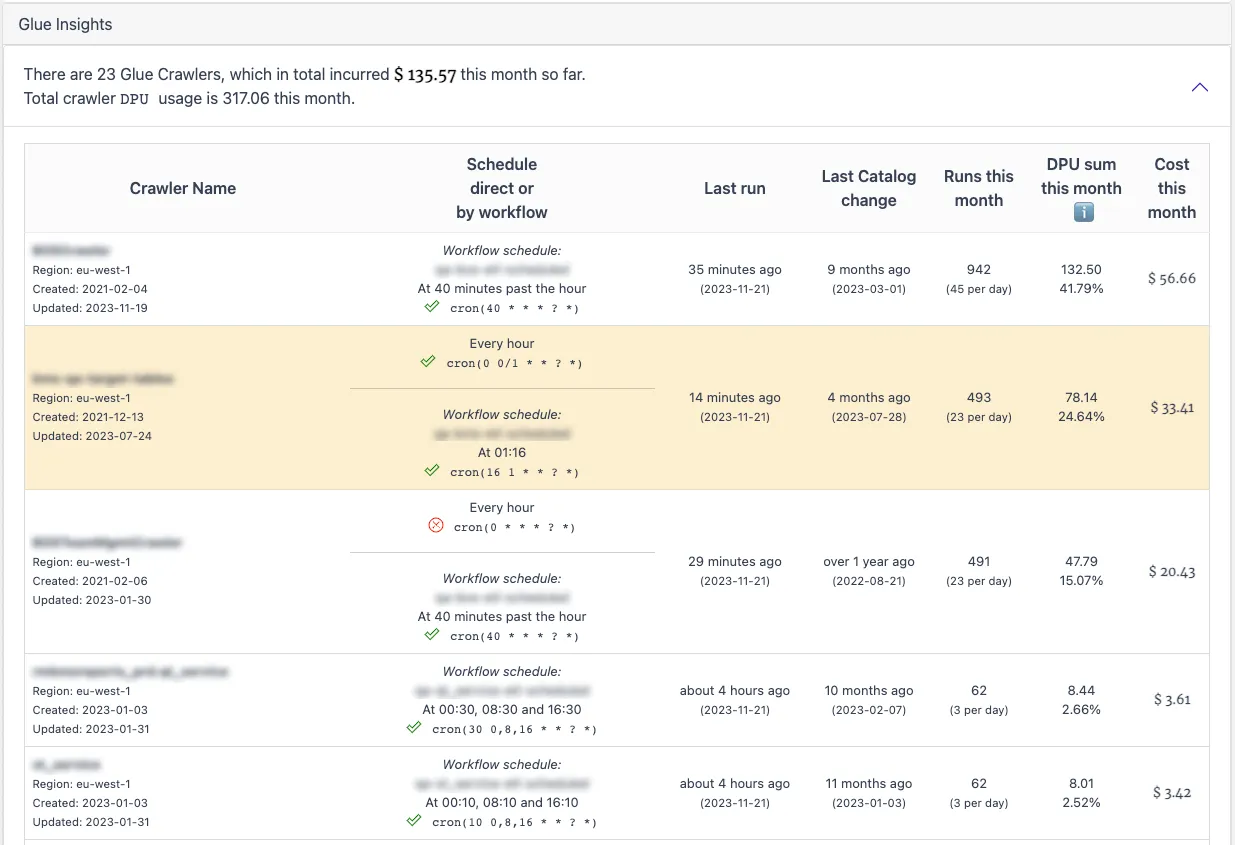This screenshot has width=1235, height=845.
Task: Click 'Created: 2021-02-06' crawler detail
Action: tap(90, 581)
